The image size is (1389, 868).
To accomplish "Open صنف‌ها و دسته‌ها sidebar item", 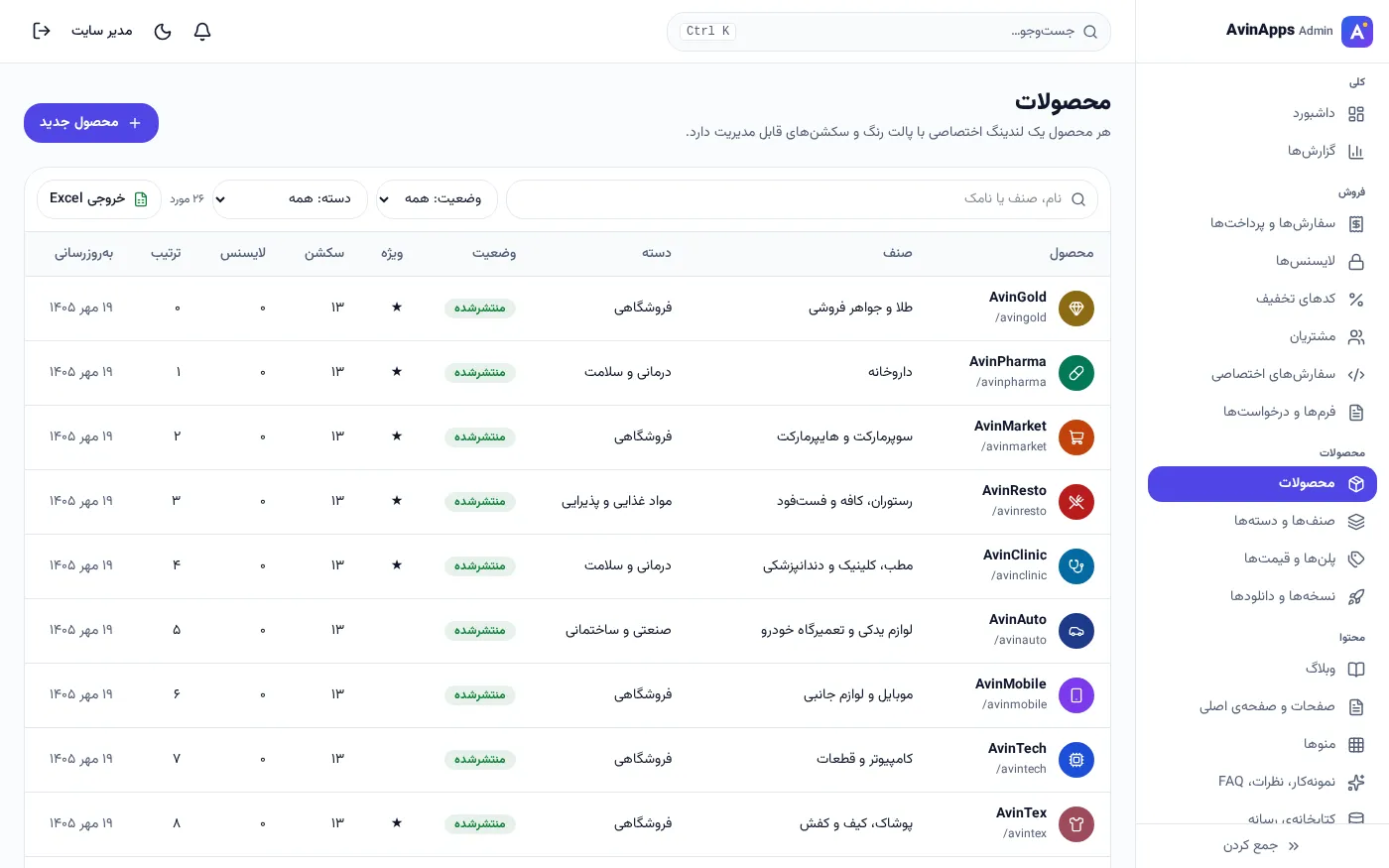I will coord(1262,522).
